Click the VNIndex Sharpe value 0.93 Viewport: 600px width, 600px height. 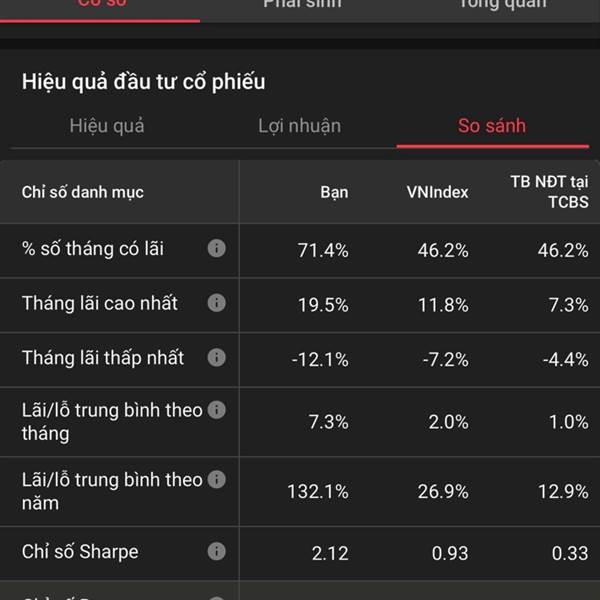(x=450, y=553)
